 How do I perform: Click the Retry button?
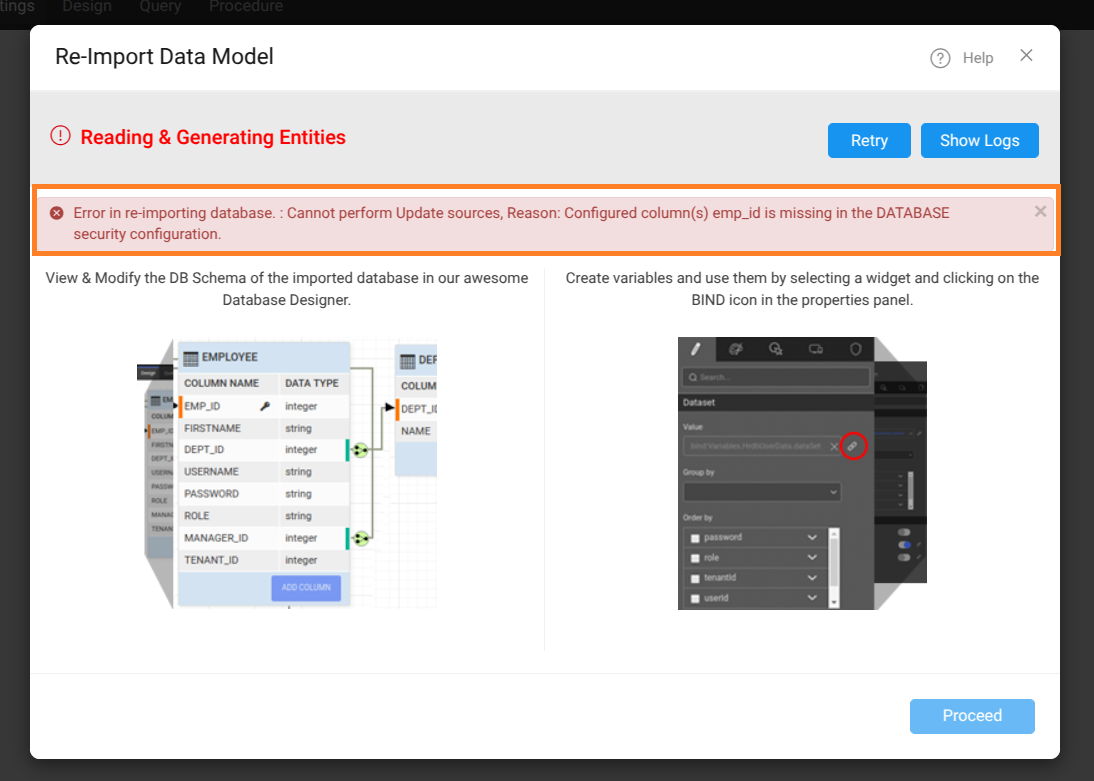pos(868,141)
